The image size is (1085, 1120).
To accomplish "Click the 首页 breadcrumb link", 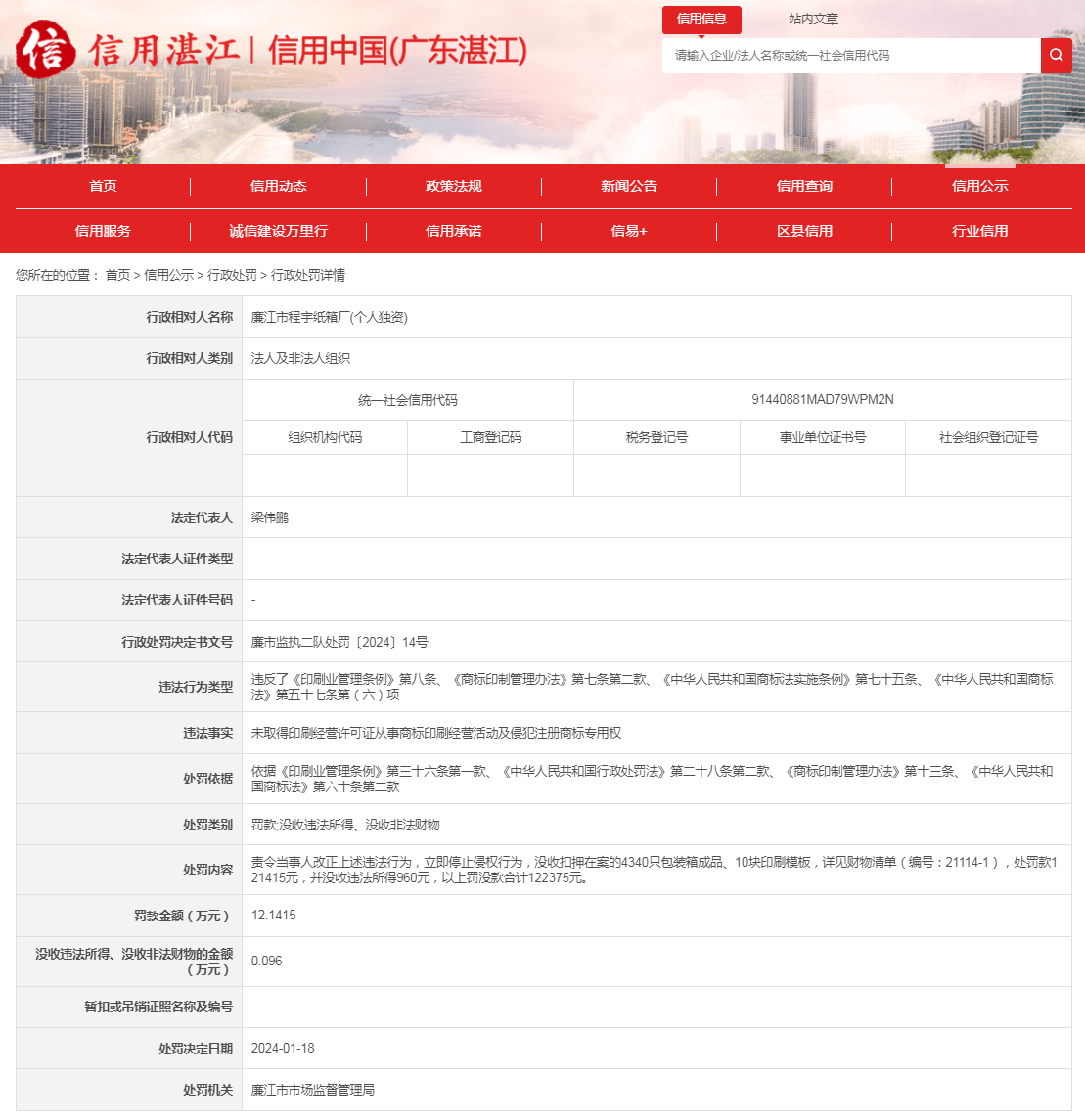I will click(x=117, y=276).
